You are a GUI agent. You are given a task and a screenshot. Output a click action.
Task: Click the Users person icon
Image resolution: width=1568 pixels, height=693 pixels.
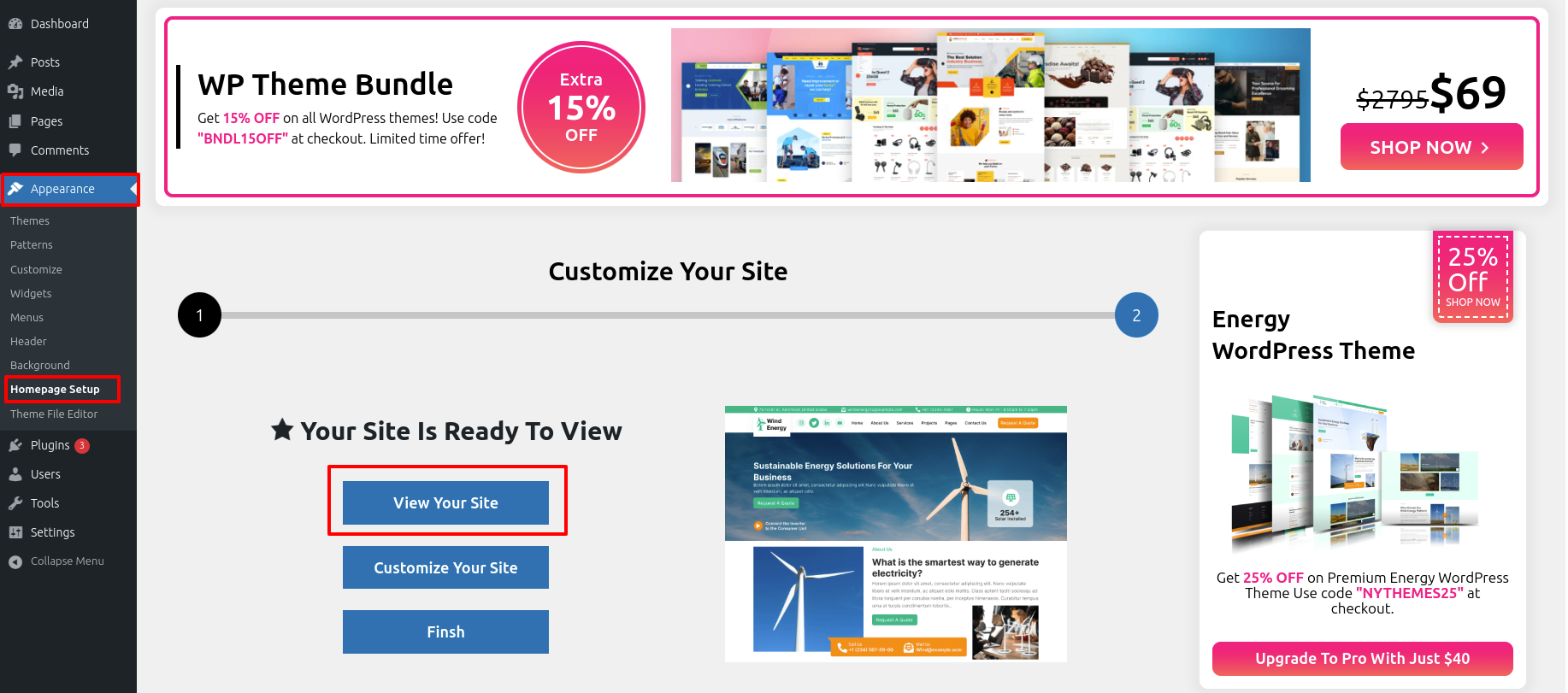(x=15, y=474)
